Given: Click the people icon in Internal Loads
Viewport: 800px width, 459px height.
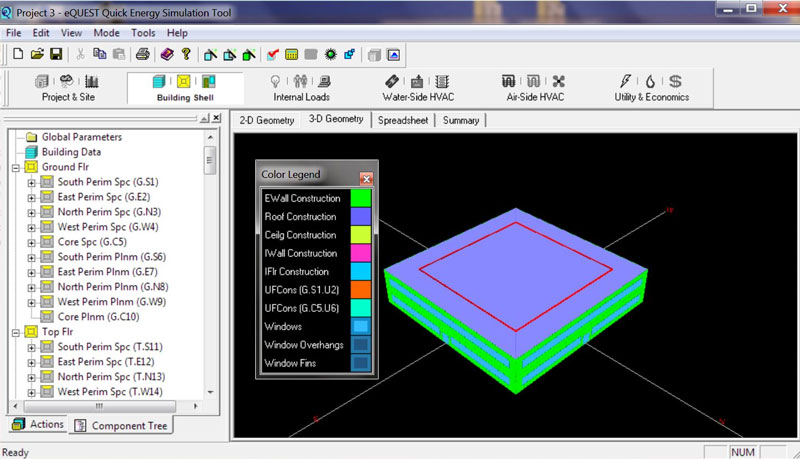Looking at the screenshot, I should 300,81.
